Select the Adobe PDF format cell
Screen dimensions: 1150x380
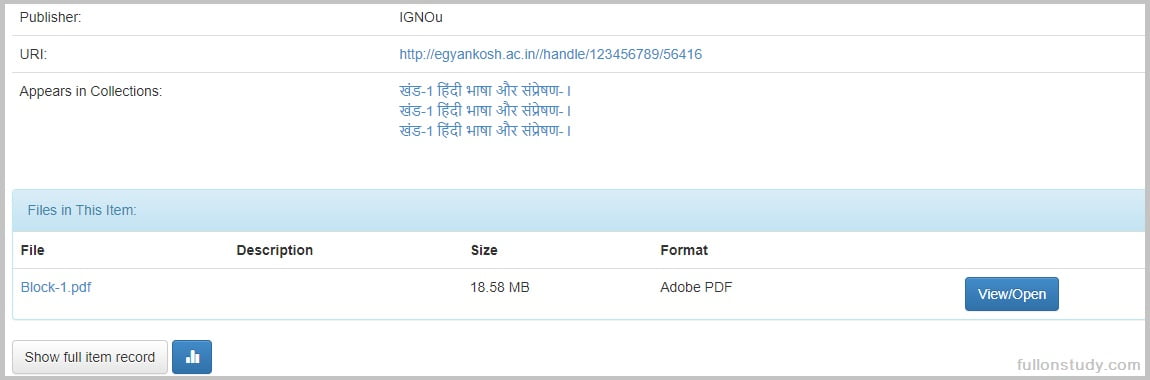[696, 288]
